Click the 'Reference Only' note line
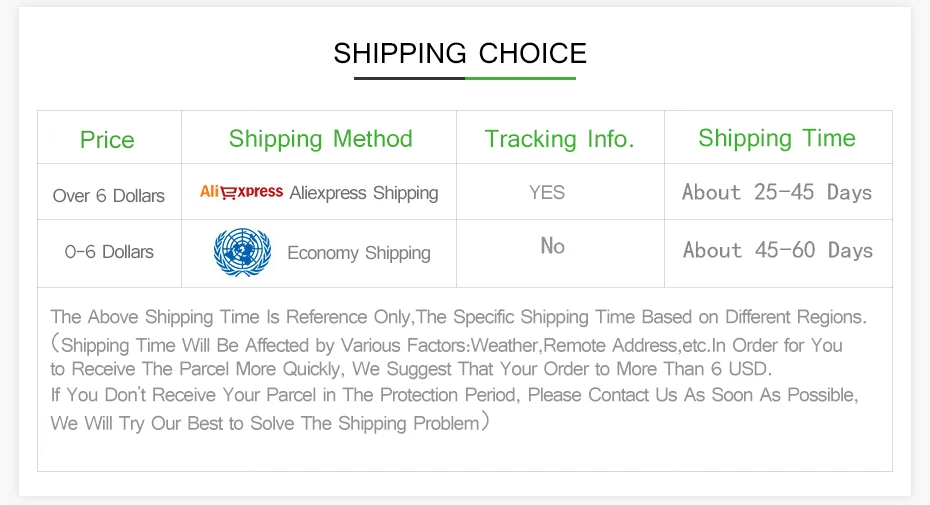This screenshot has width=930, height=505. 457,317
